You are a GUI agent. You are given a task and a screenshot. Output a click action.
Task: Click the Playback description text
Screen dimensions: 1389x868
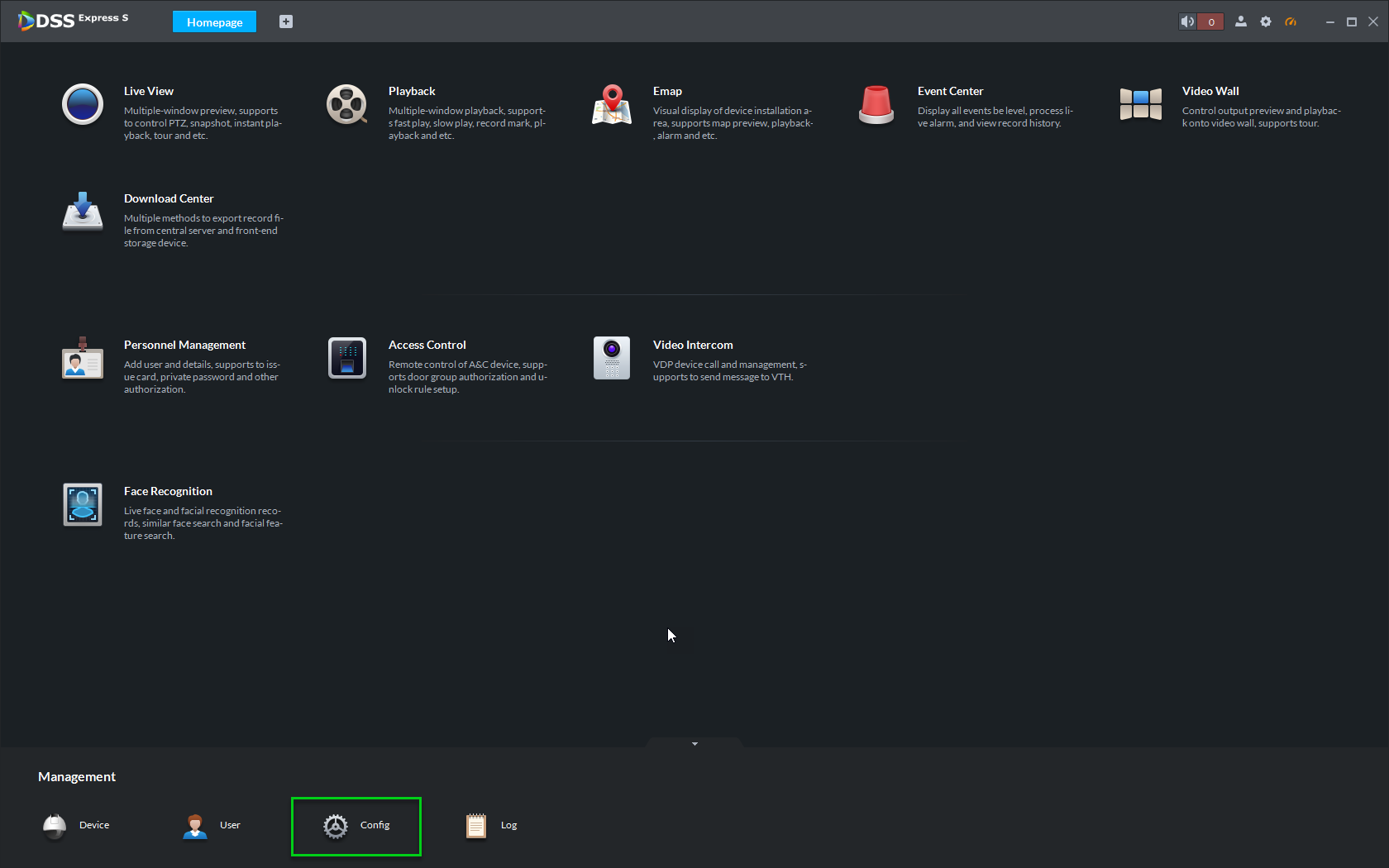pyautogui.click(x=467, y=123)
